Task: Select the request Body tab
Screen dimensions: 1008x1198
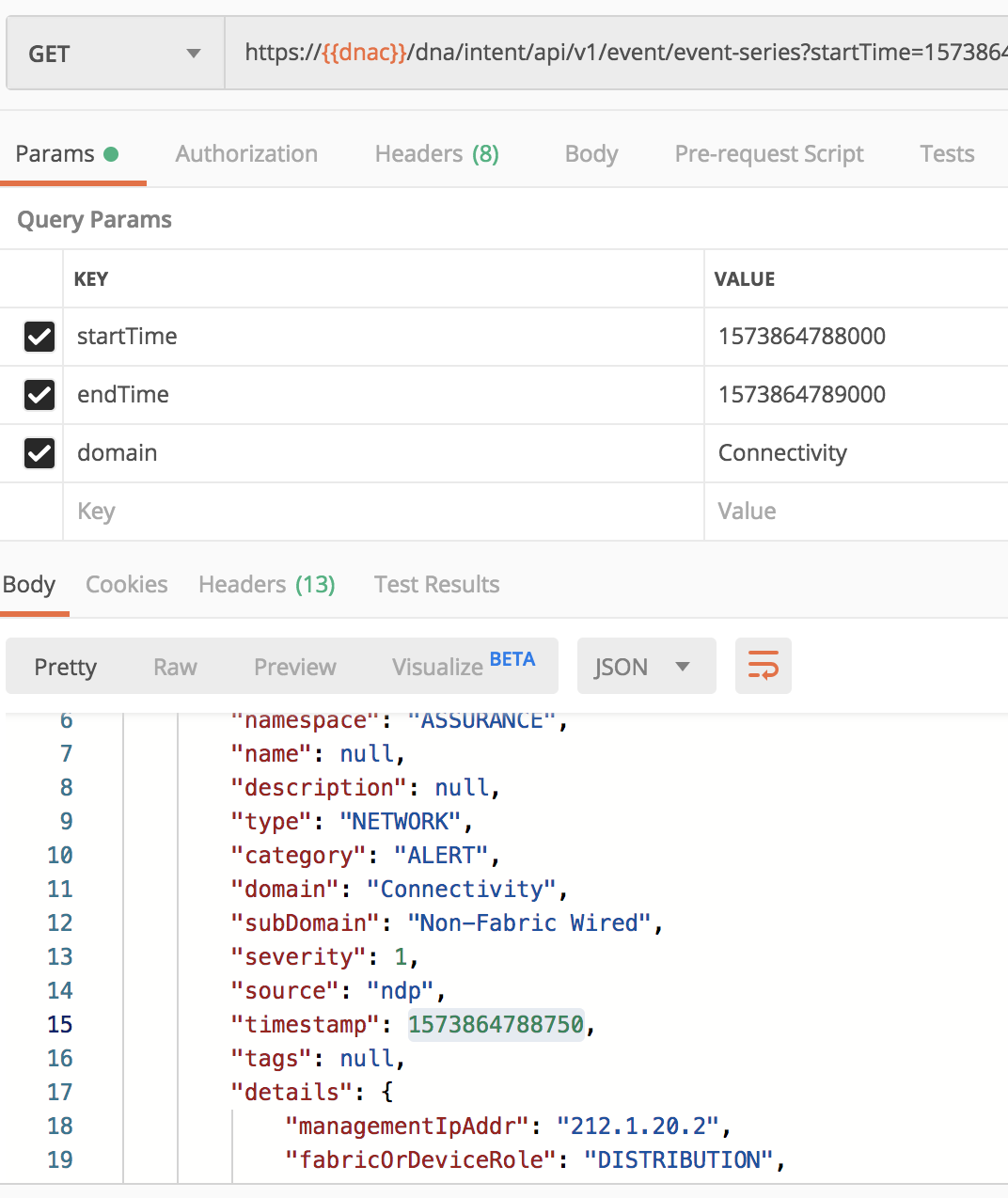Action: [591, 153]
